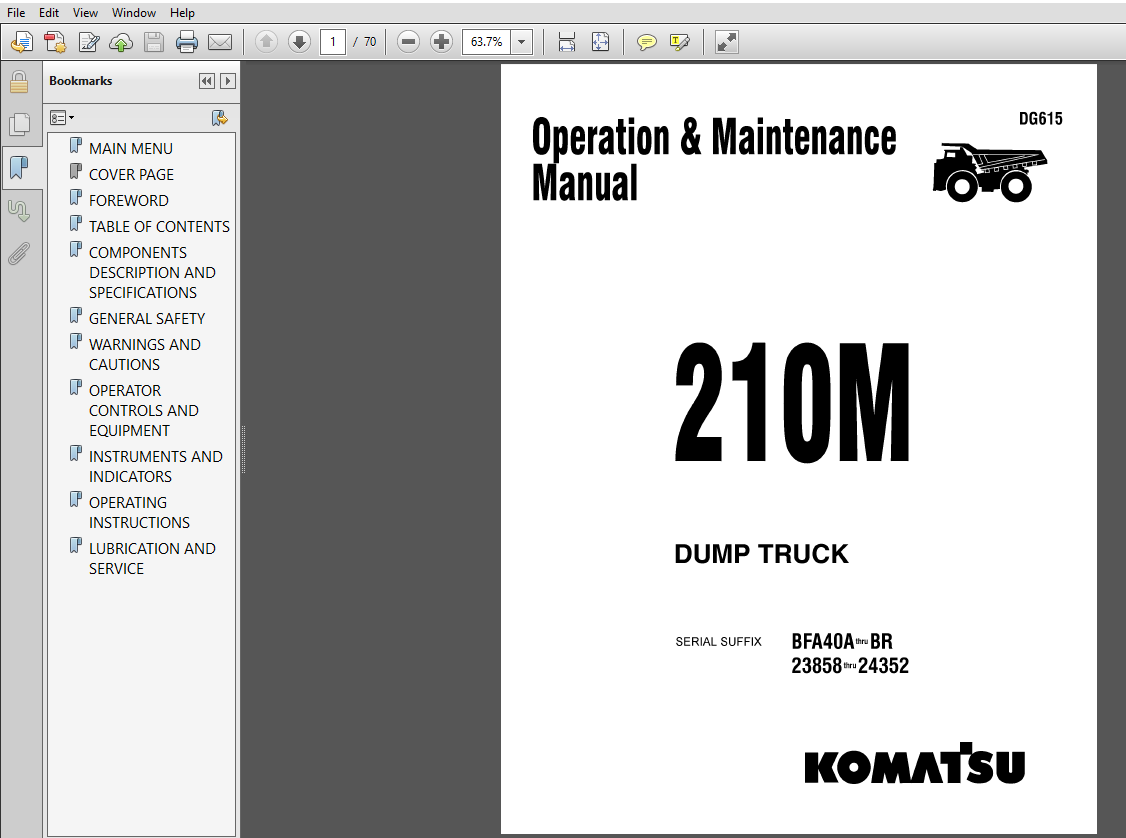Image resolution: width=1126 pixels, height=838 pixels.
Task: Click the fit one full page icon
Action: click(x=600, y=42)
